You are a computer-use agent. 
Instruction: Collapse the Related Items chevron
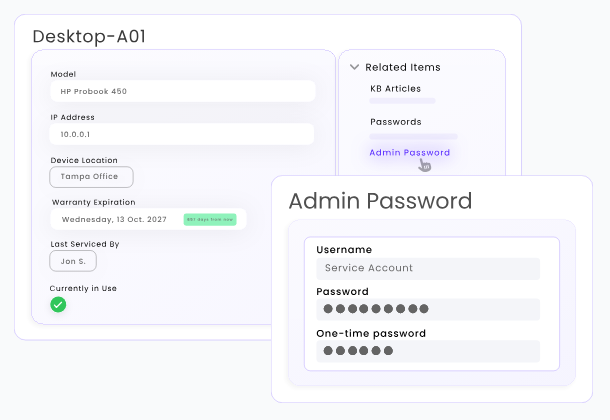[354, 67]
